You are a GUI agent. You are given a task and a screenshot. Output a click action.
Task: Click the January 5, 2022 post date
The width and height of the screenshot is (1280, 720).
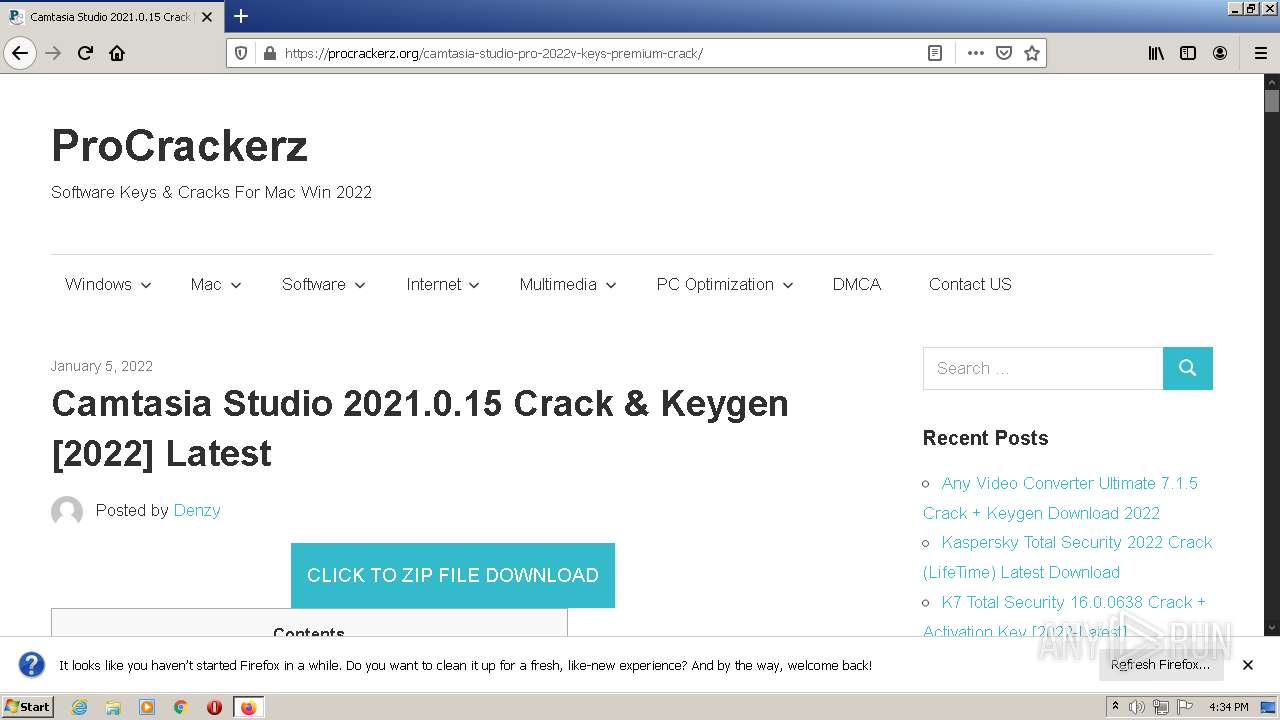coord(102,366)
